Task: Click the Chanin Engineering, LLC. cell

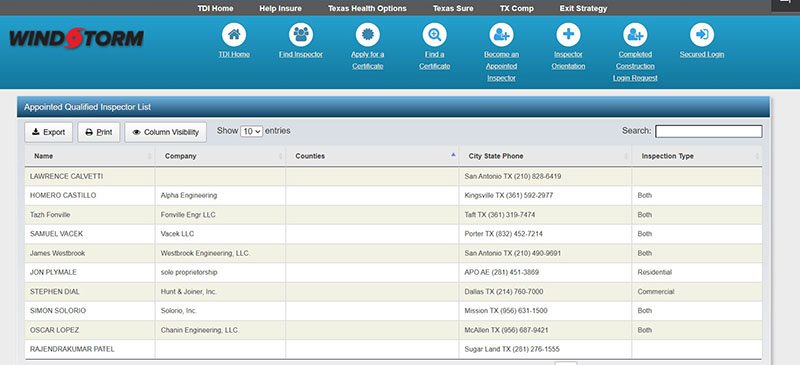Action: tap(220, 330)
